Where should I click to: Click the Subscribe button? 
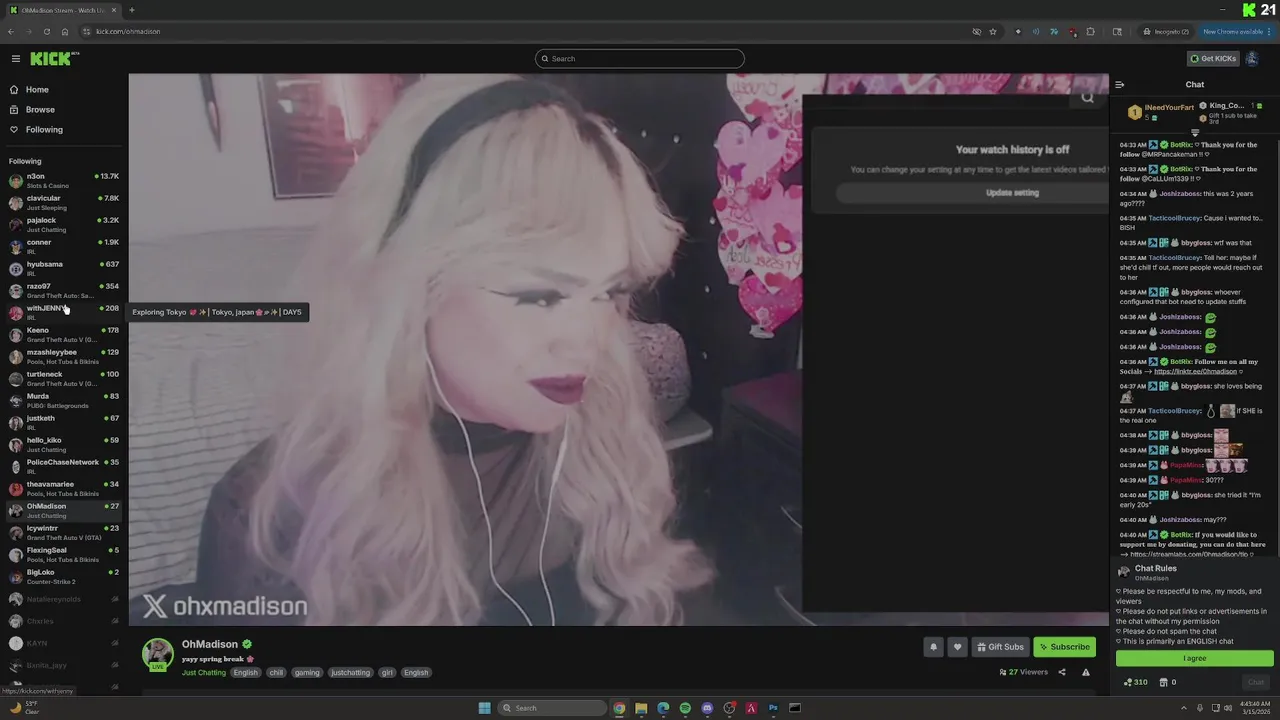pos(1064,647)
